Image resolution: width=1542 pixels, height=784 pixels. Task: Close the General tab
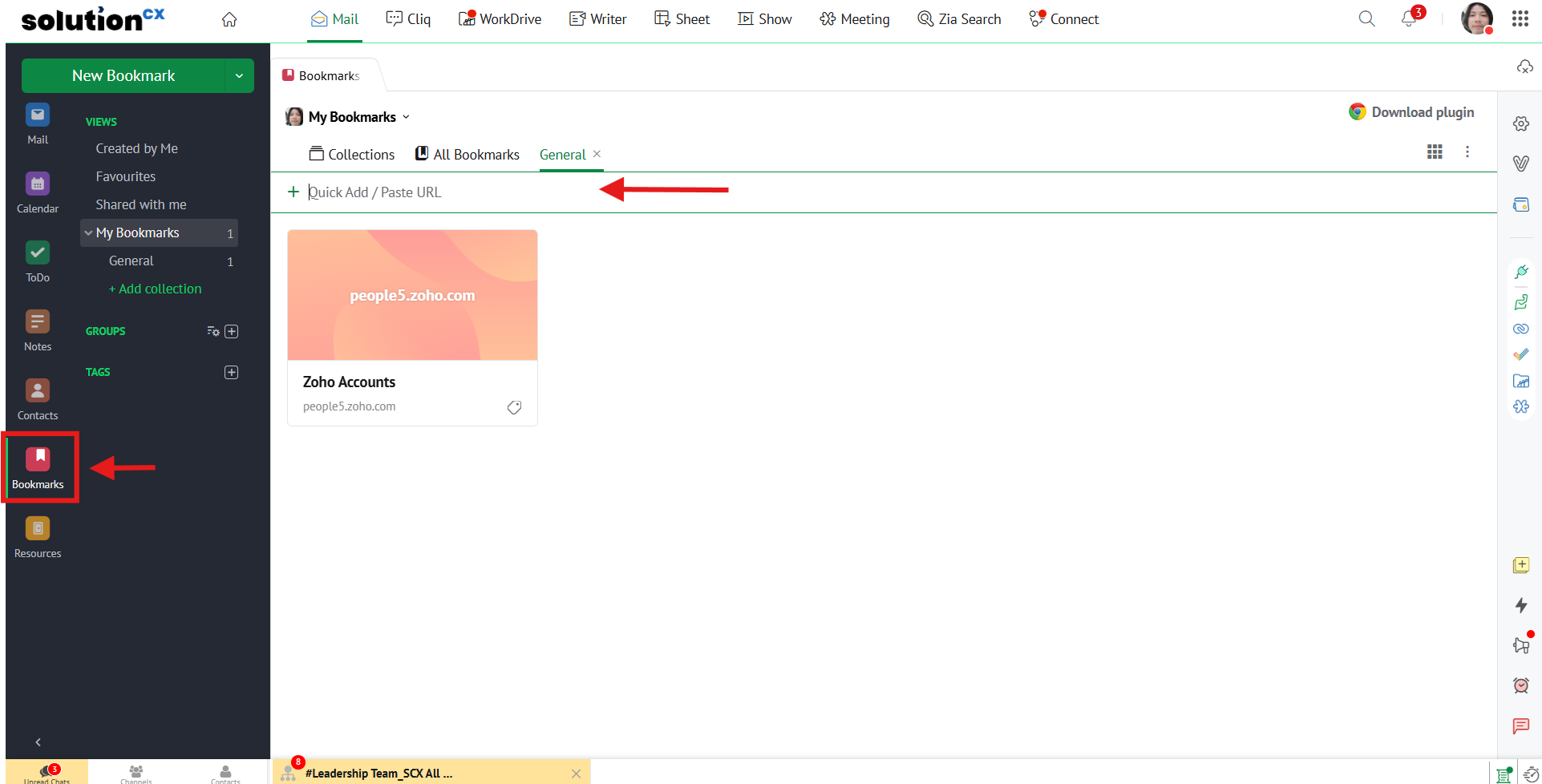(597, 154)
